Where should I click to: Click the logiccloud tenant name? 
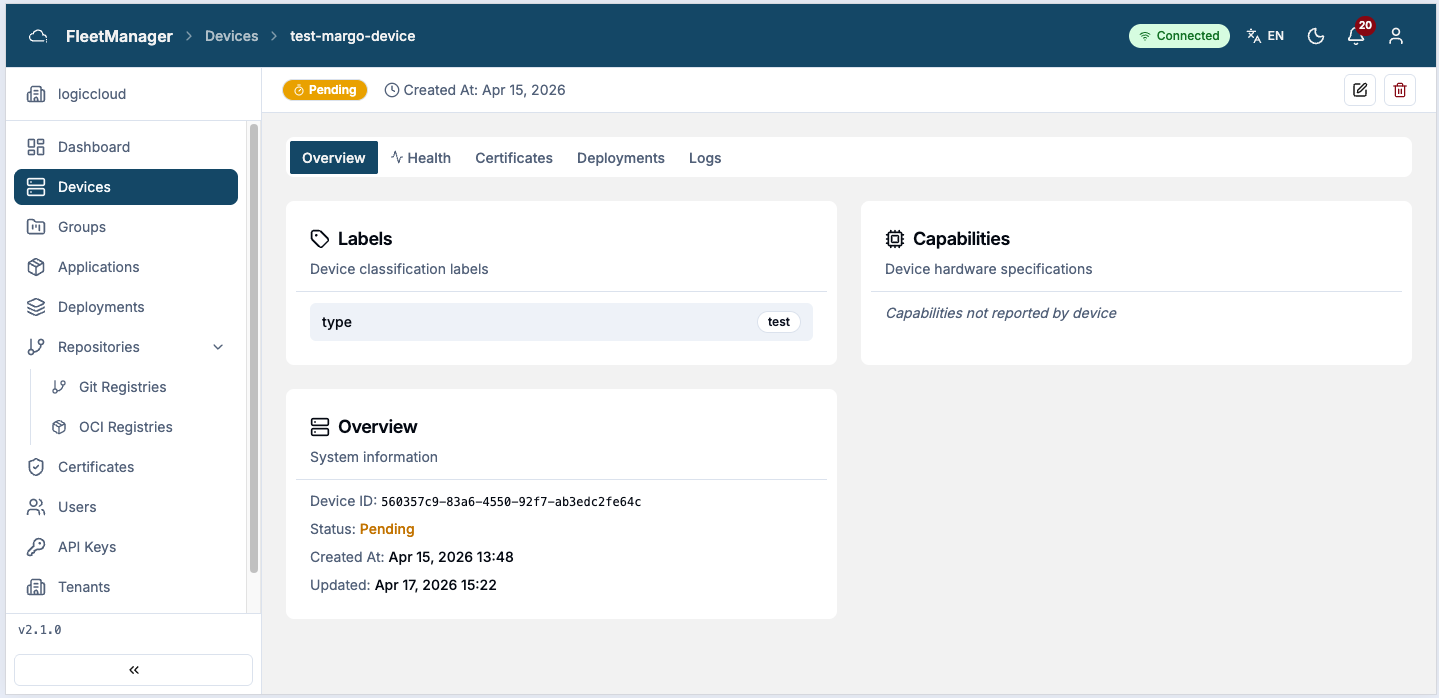coord(92,94)
